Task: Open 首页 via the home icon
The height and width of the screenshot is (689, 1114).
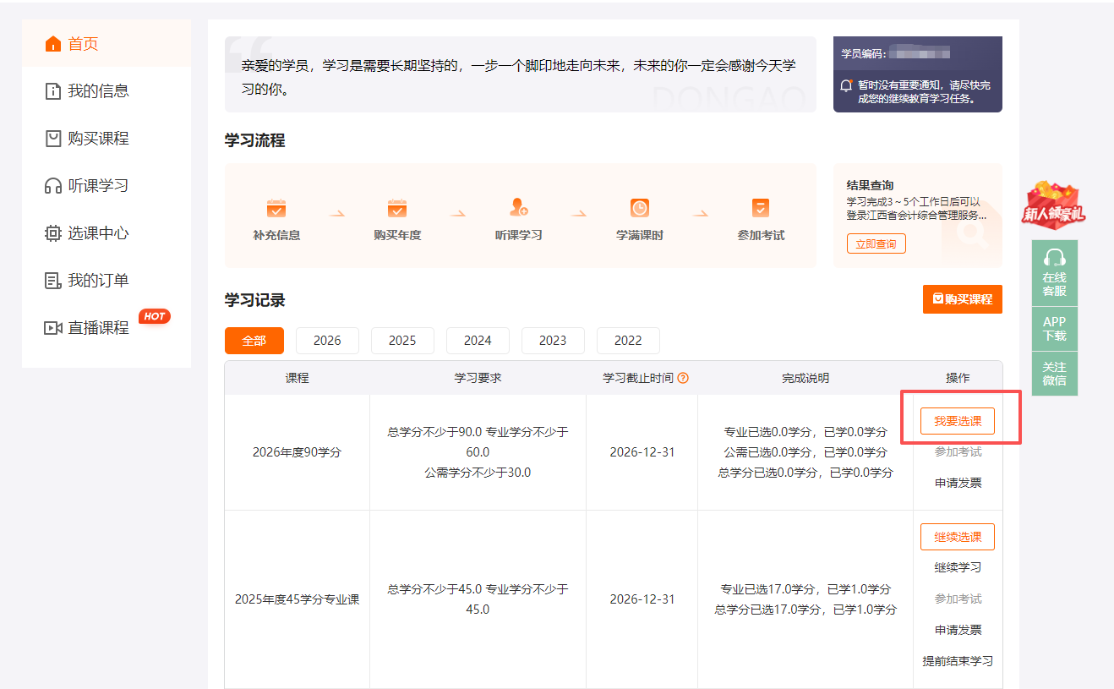Action: (53, 44)
